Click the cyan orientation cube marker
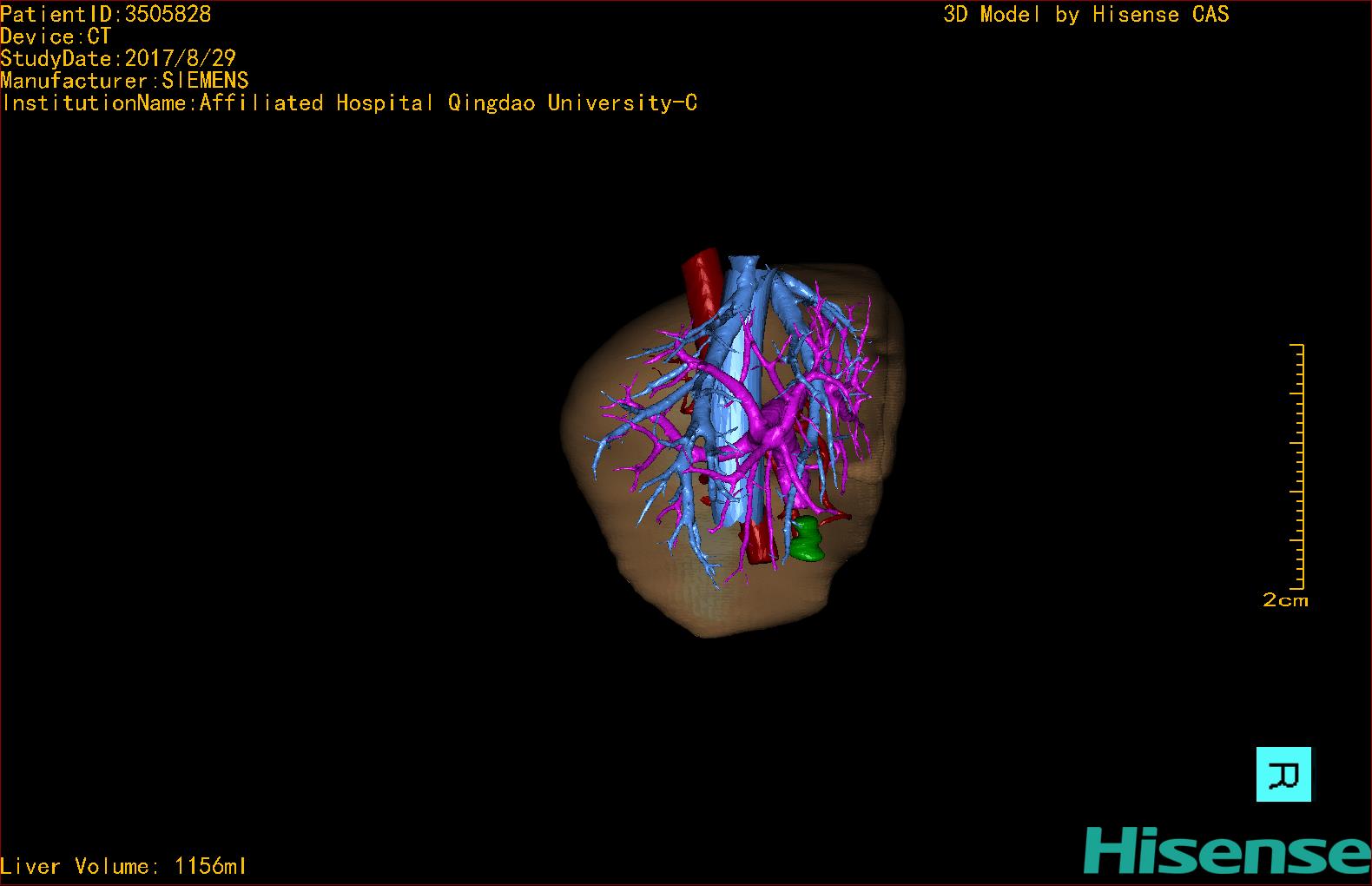Screen dimensions: 1372x886 pos(1283,774)
